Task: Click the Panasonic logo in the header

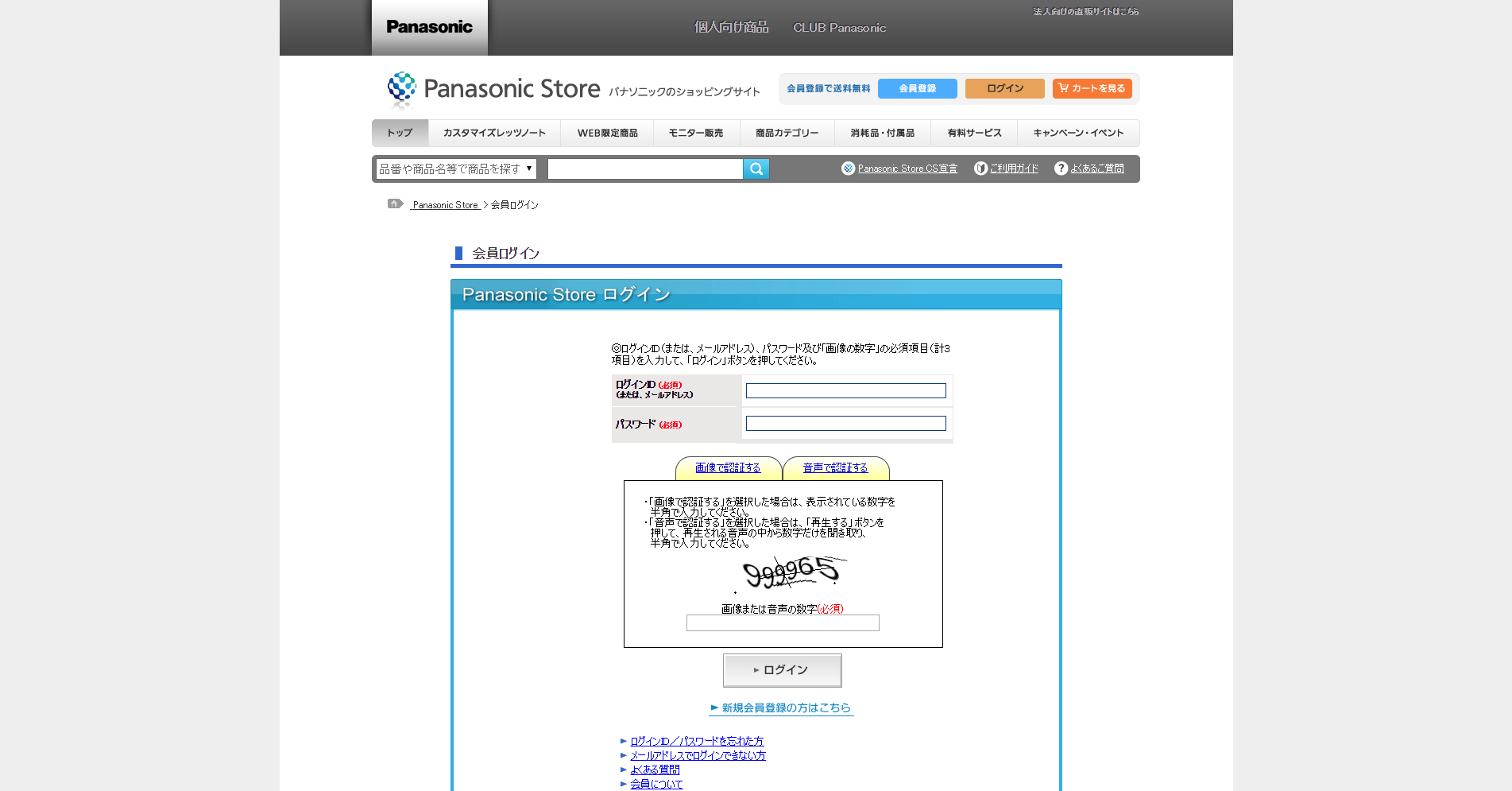Action: (x=429, y=27)
